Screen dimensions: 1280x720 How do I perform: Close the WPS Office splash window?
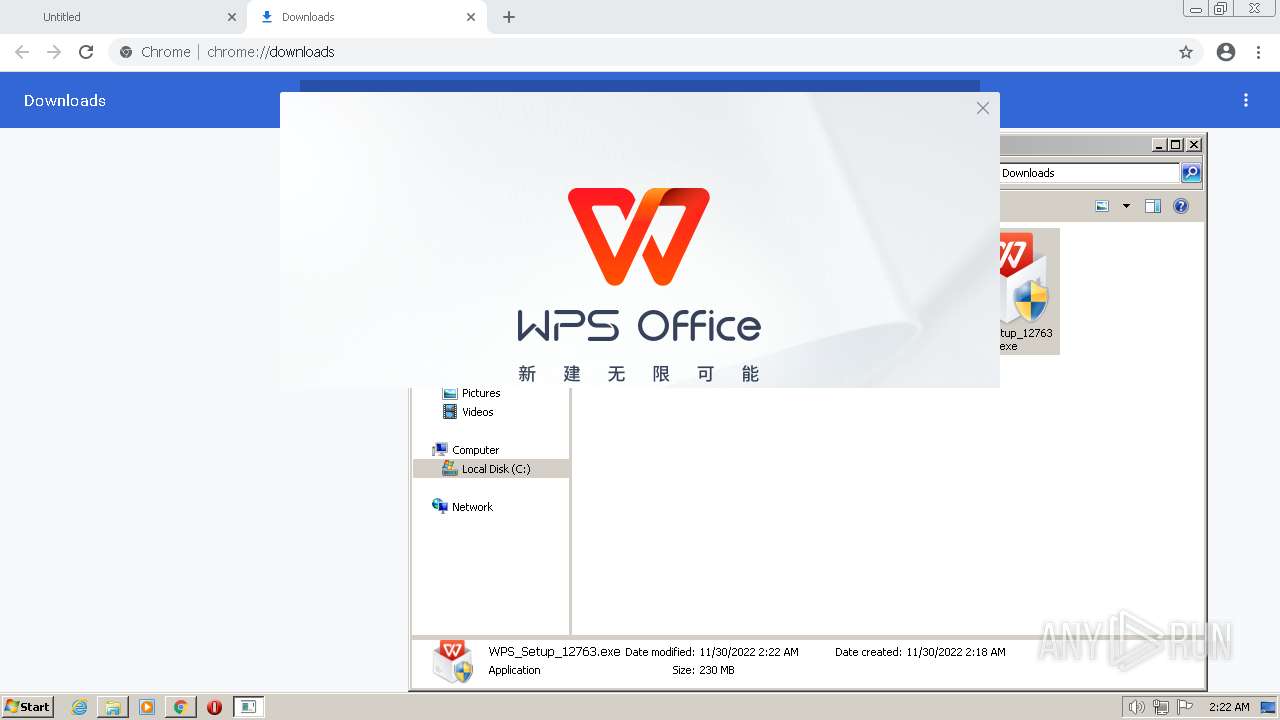pos(983,108)
